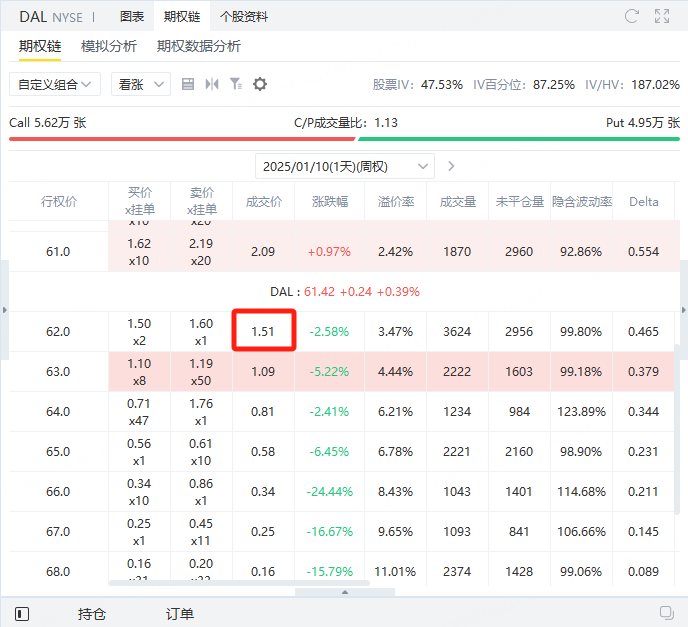The width and height of the screenshot is (688, 627).
Task: Click the 买价x挂单 column header
Action: pyautogui.click(x=140, y=201)
